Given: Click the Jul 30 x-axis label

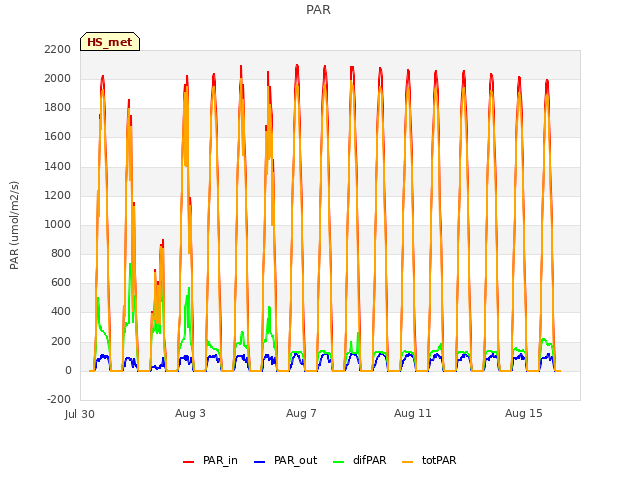Looking at the screenshot, I should (x=80, y=414).
